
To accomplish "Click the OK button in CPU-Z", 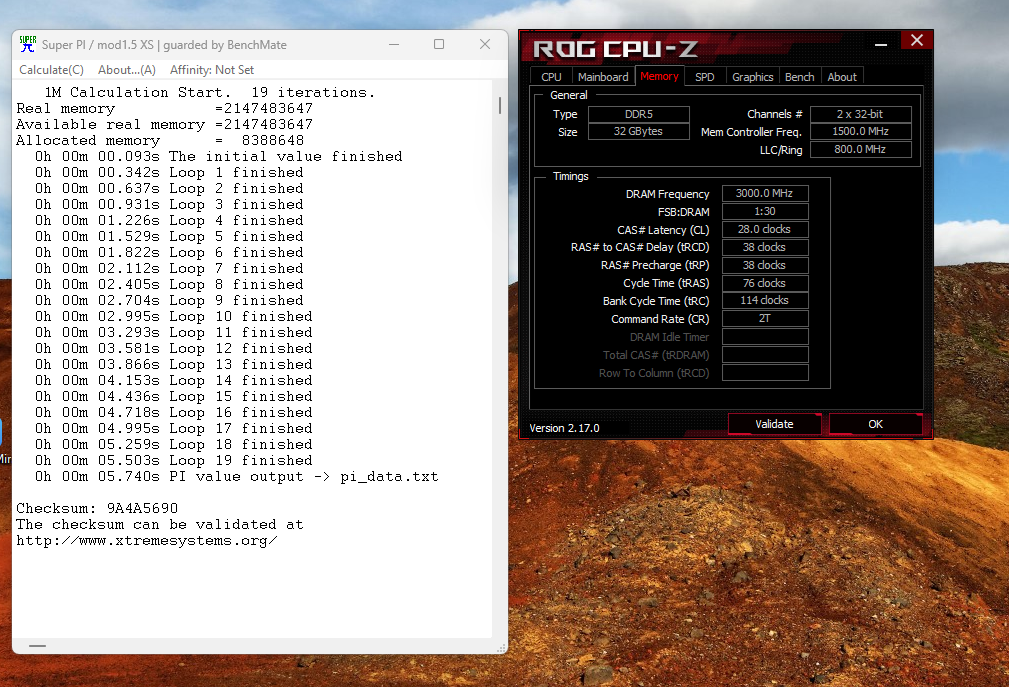I will coord(875,424).
